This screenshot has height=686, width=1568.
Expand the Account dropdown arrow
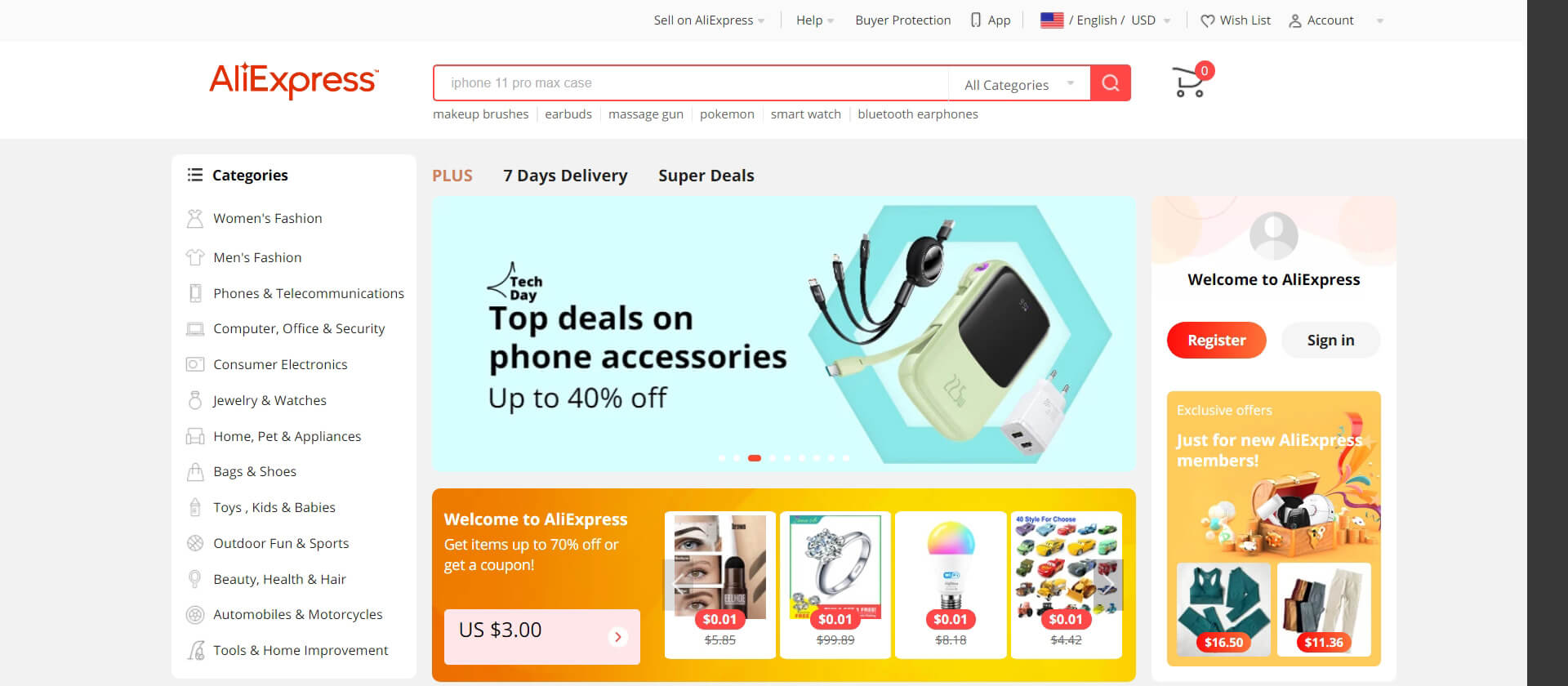pyautogui.click(x=1379, y=21)
